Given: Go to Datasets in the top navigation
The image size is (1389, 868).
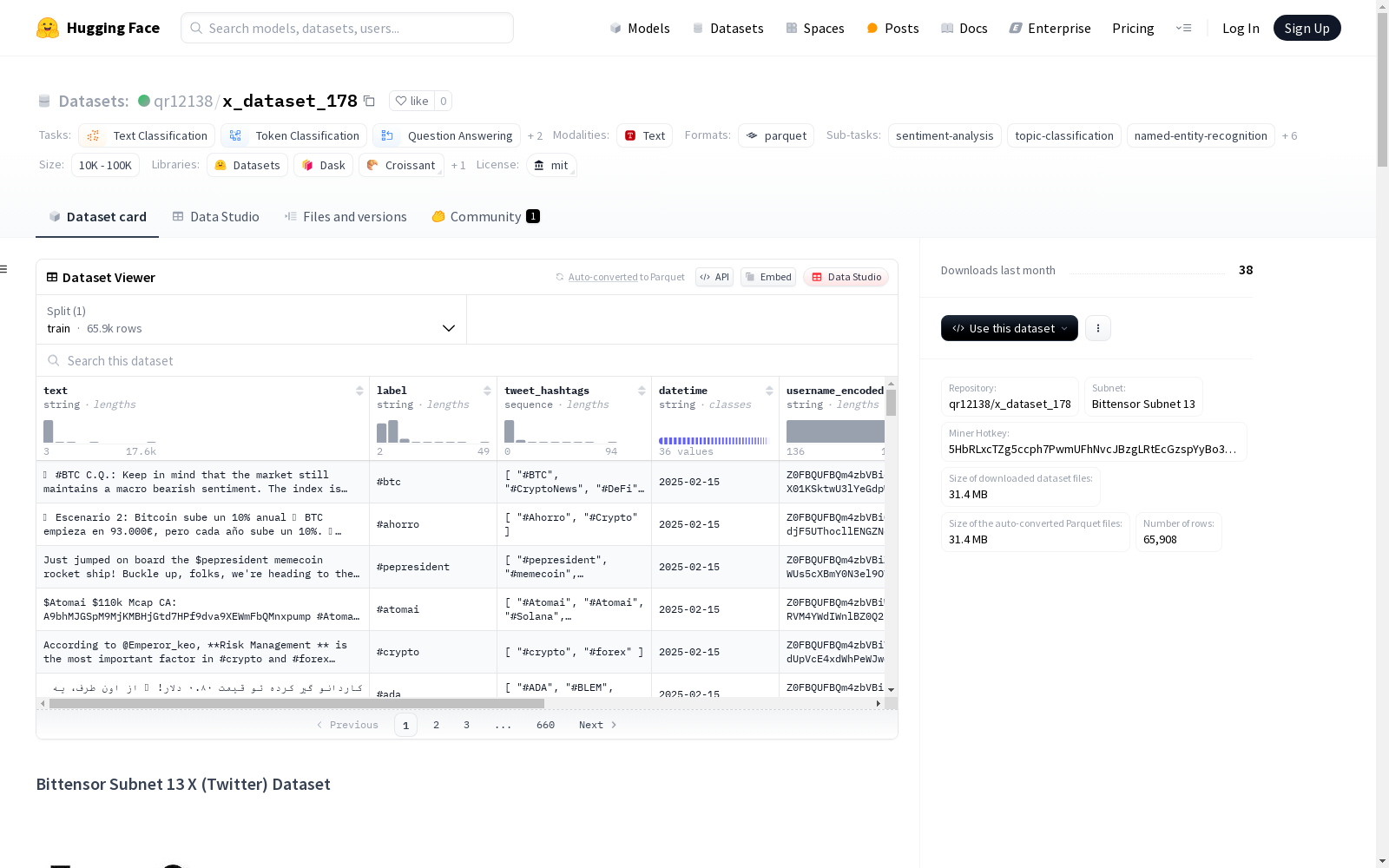Looking at the screenshot, I should 727,28.
